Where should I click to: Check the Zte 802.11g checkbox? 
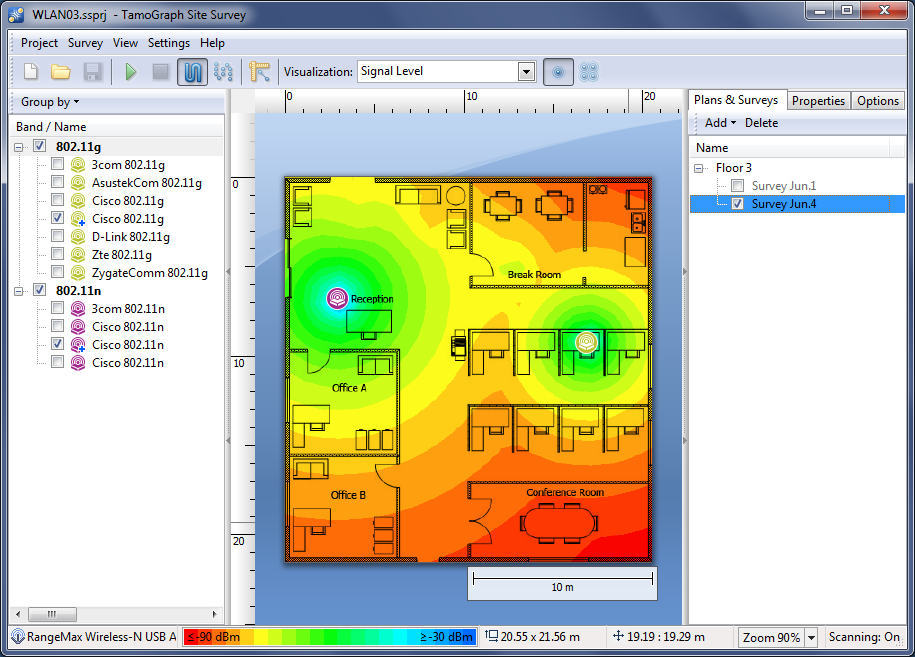(x=57, y=254)
